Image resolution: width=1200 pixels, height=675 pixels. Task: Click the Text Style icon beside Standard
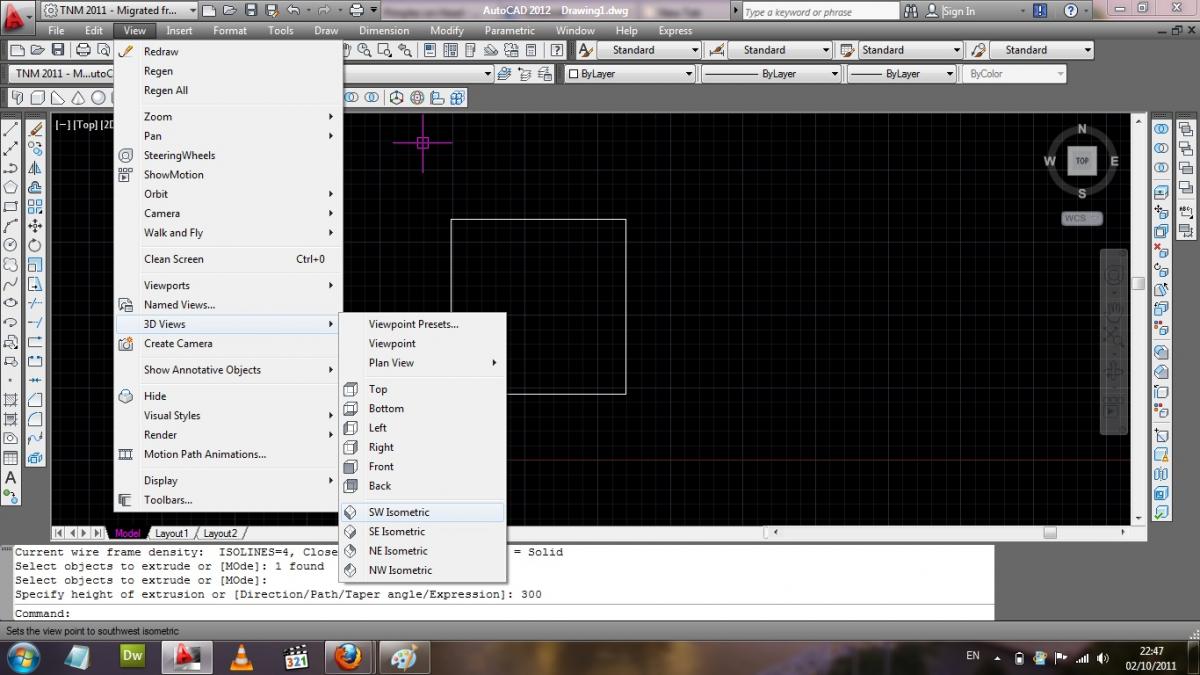point(586,50)
